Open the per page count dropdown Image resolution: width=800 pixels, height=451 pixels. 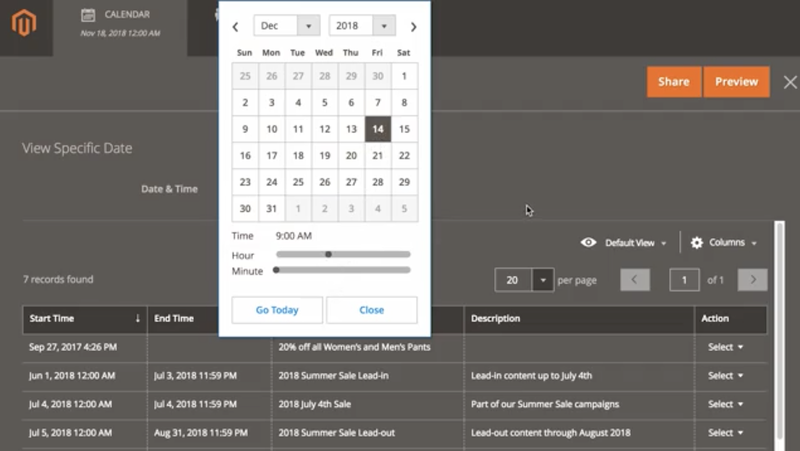click(543, 280)
